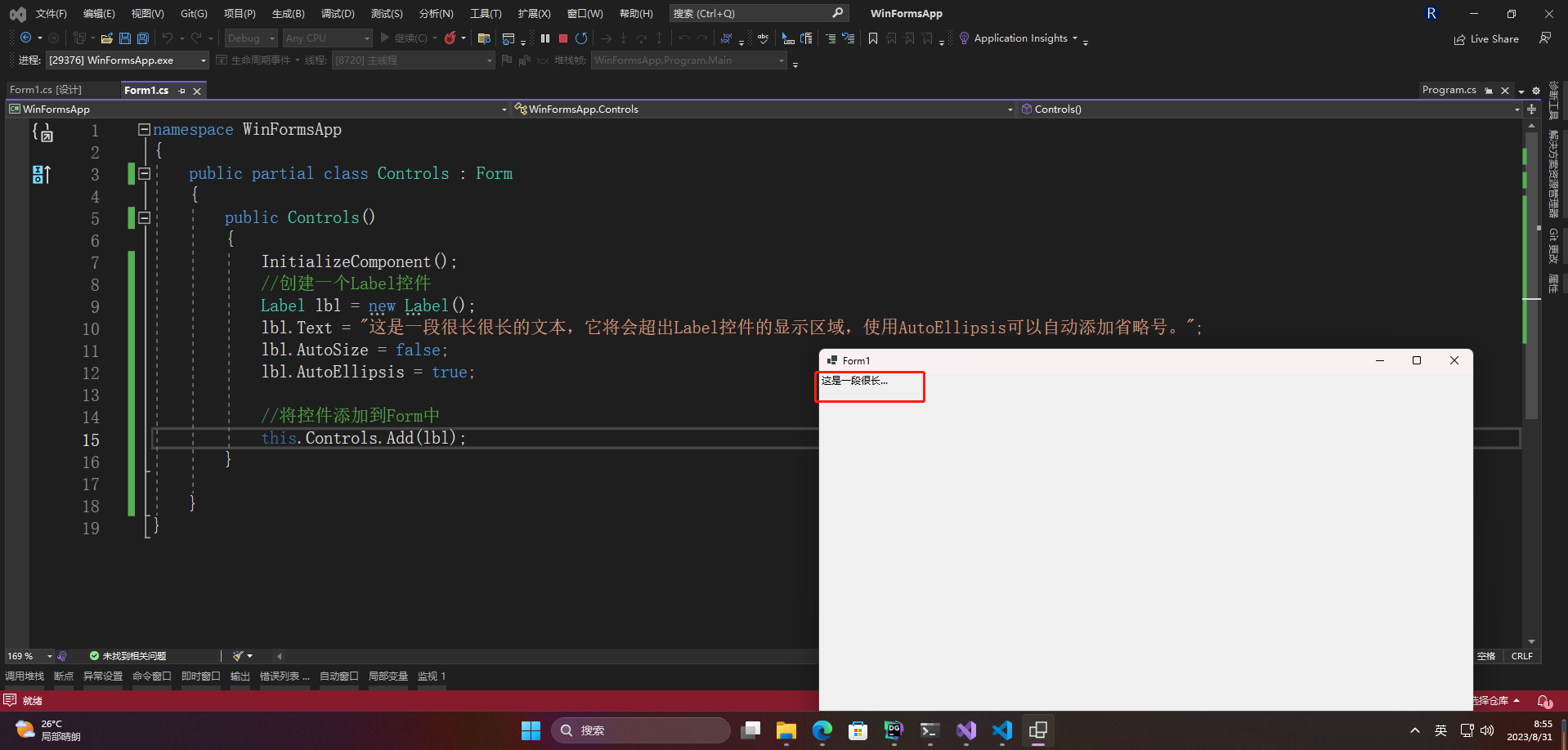Open the 堆栈帧 WinFormsApp.Program.Main dropdown

688,60
